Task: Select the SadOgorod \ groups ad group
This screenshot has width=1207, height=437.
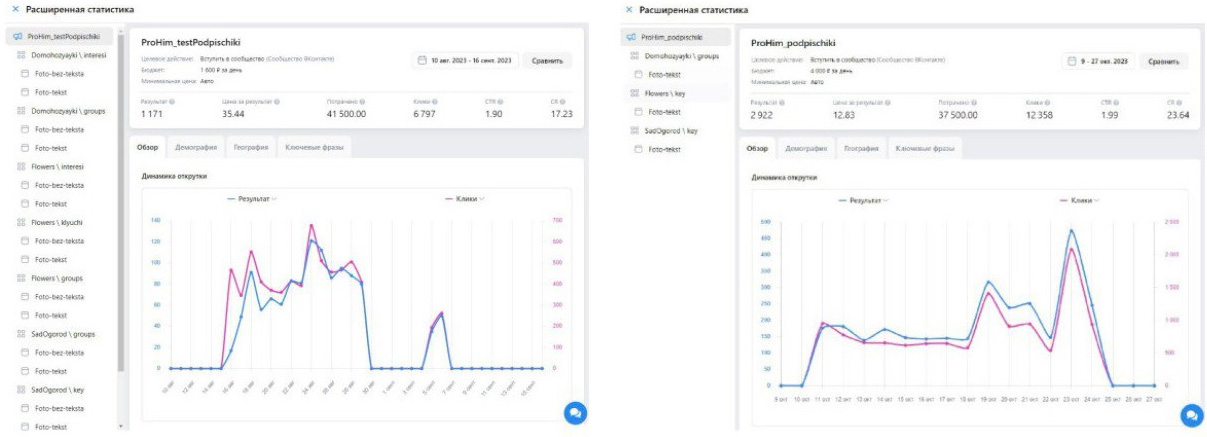Action: [x=65, y=333]
